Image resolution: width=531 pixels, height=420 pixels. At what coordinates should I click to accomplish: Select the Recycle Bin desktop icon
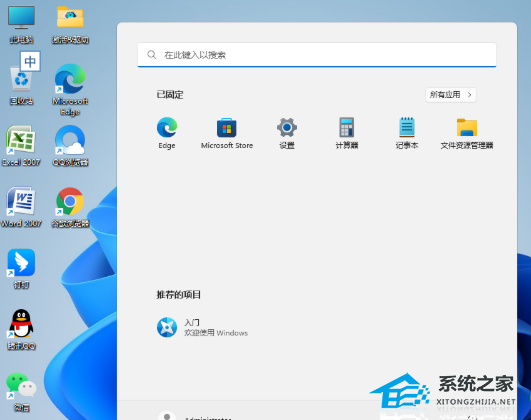pos(21,85)
